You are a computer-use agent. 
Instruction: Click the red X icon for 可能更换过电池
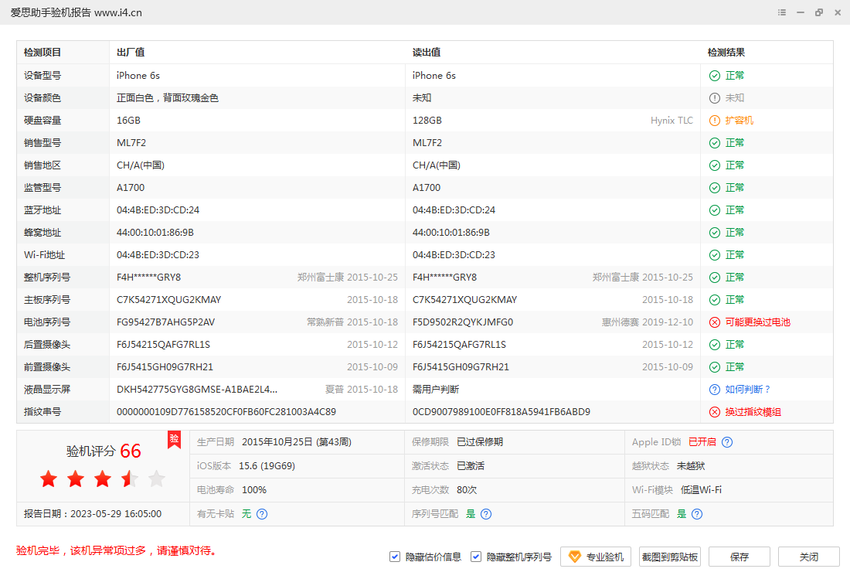tap(714, 323)
